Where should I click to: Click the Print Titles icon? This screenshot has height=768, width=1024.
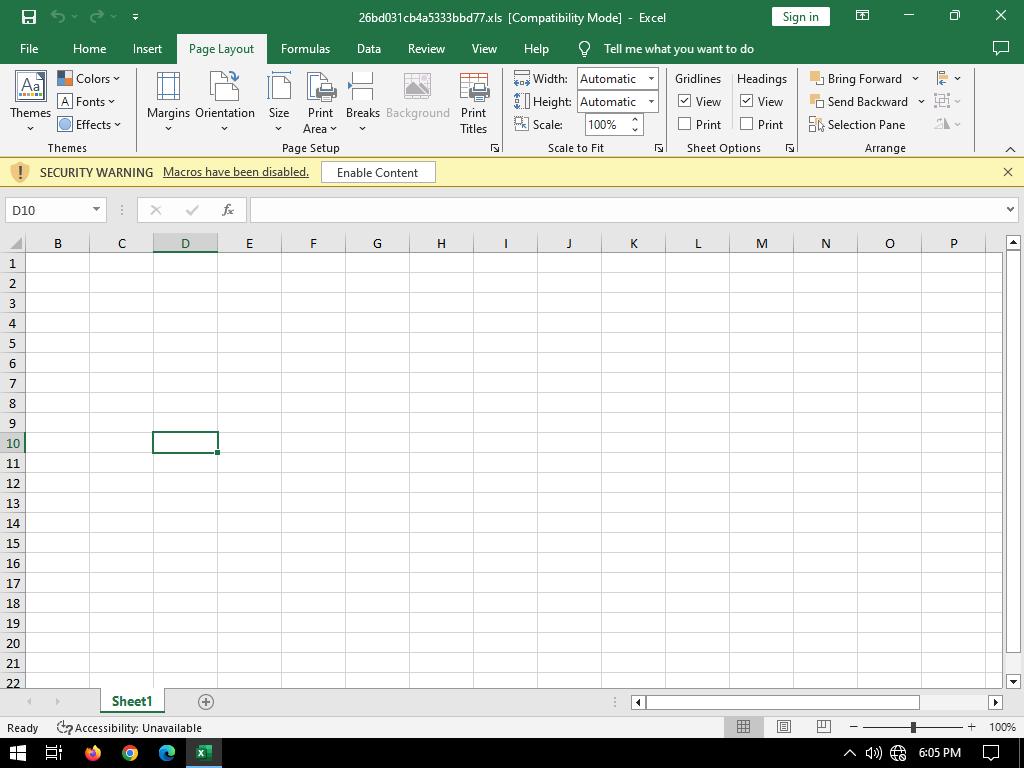(x=473, y=102)
